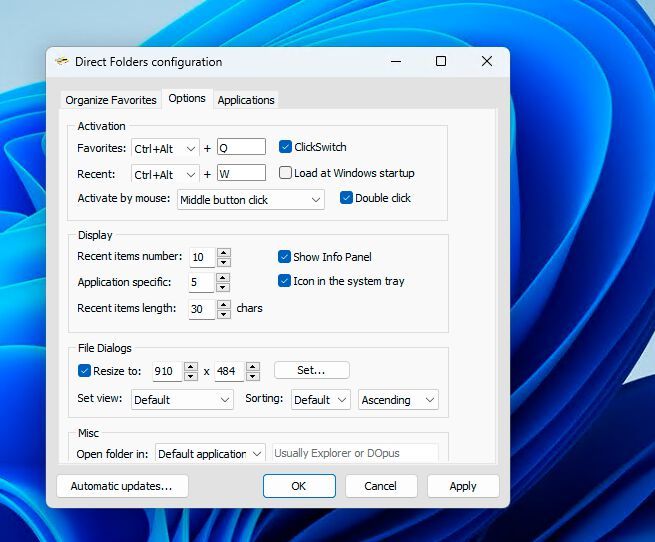Click the Apply button
Screen dimensions: 655x542
pos(463,486)
